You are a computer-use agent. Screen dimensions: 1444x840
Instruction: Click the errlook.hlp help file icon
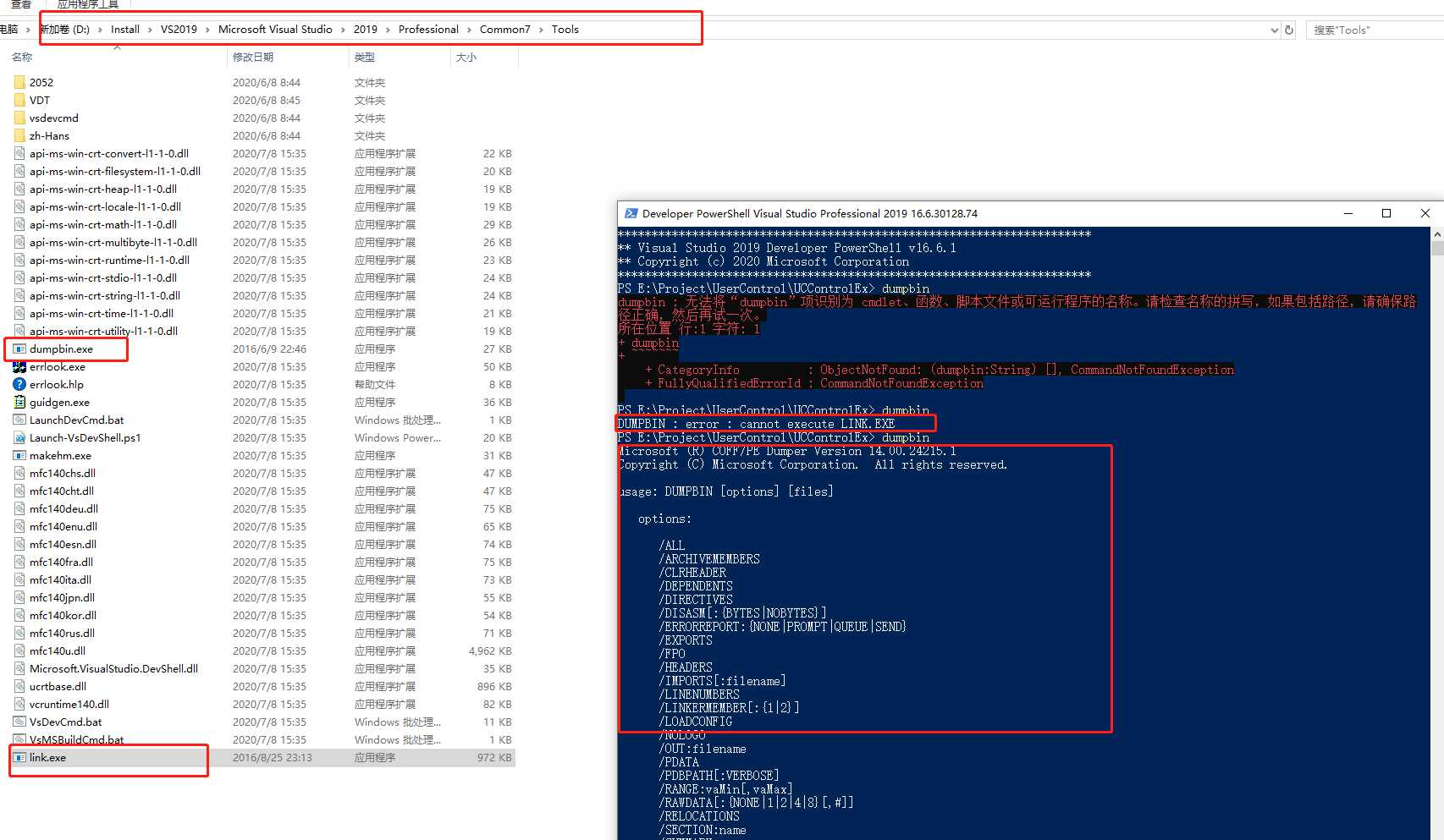click(x=19, y=384)
